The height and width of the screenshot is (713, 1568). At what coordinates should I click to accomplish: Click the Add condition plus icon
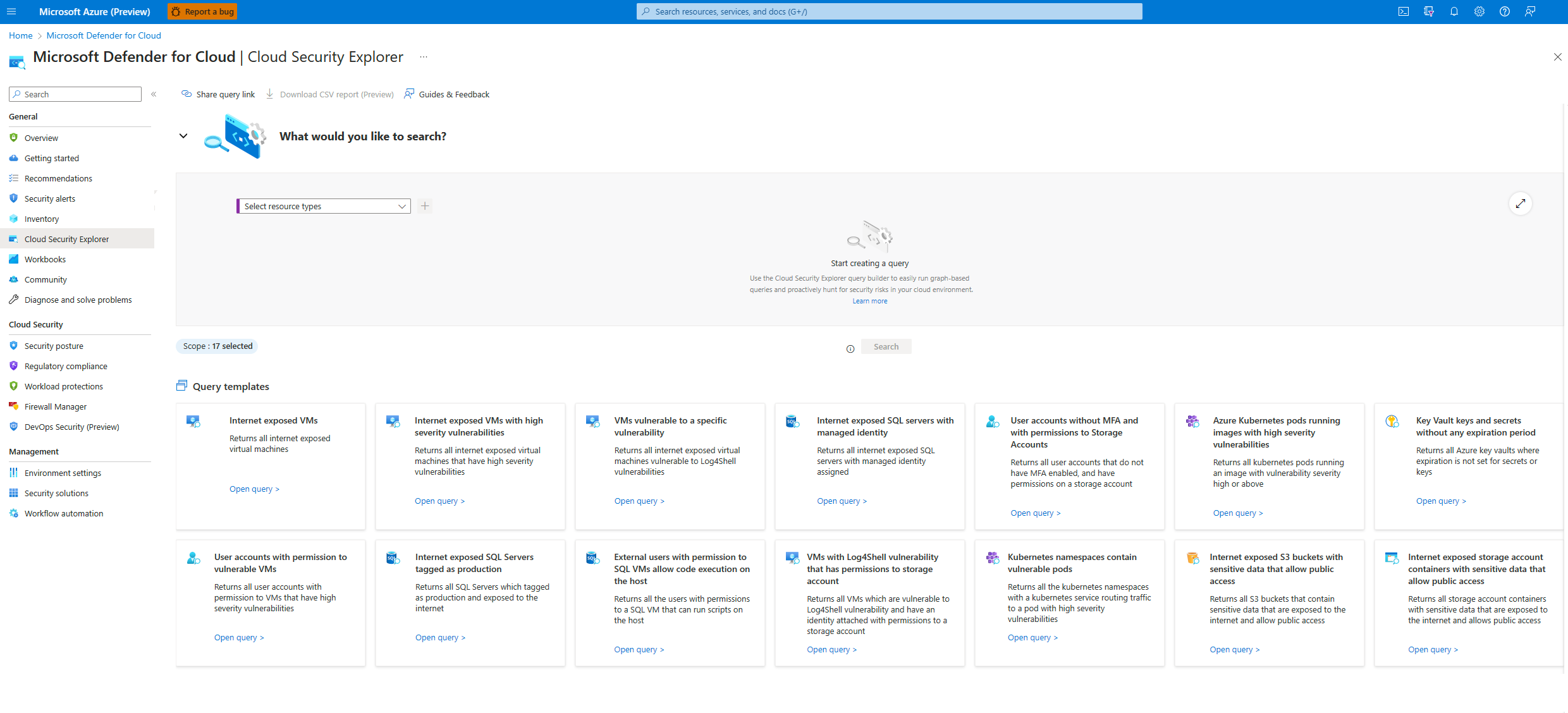[424, 206]
